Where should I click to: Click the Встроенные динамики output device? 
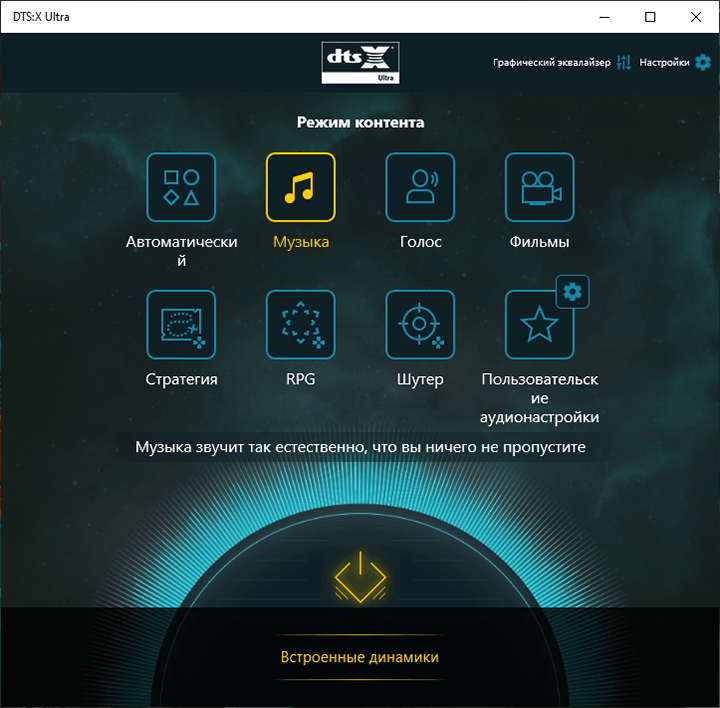pos(360,657)
